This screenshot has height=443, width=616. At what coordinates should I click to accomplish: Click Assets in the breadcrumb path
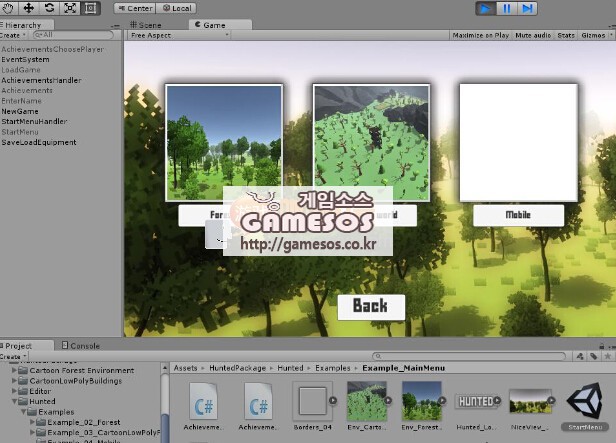point(185,368)
